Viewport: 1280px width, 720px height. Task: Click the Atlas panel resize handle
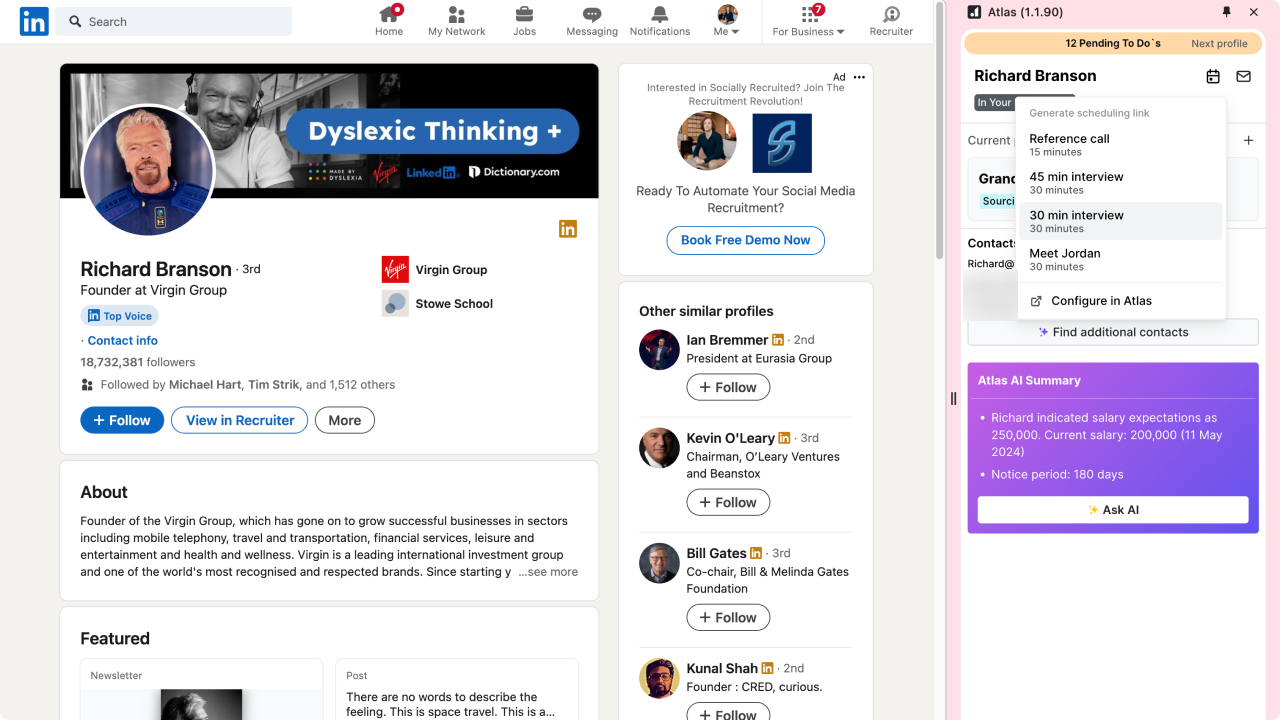[x=953, y=398]
